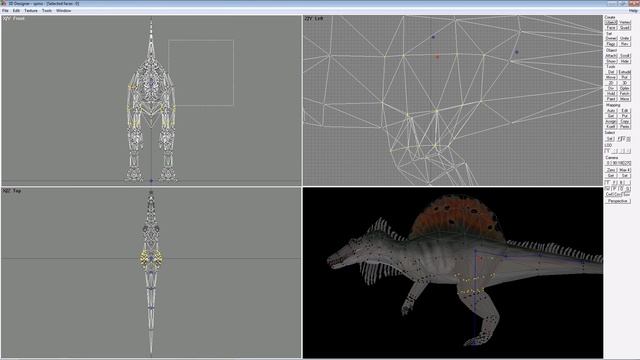Click the Top viewport label
This screenshot has height=360, width=640.
click(x=12, y=191)
